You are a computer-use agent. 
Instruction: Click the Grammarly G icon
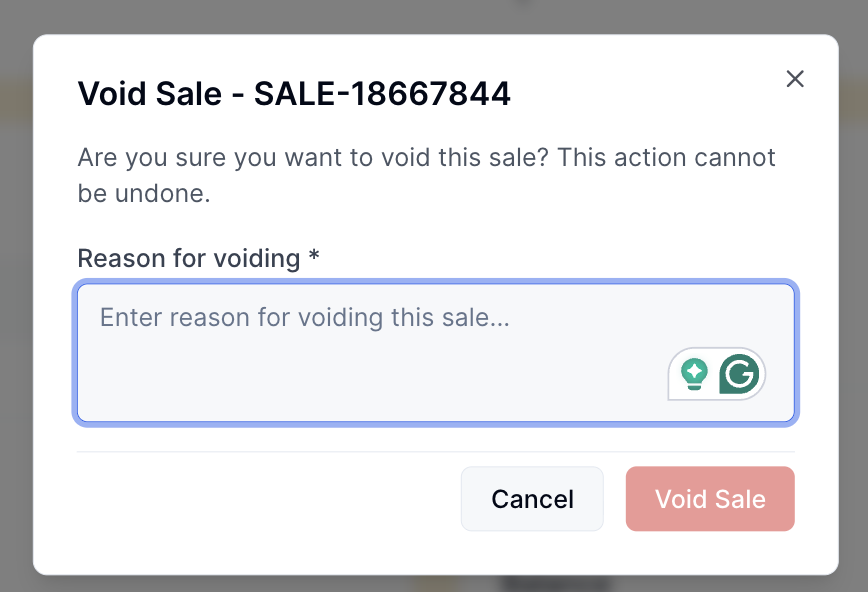(x=739, y=374)
